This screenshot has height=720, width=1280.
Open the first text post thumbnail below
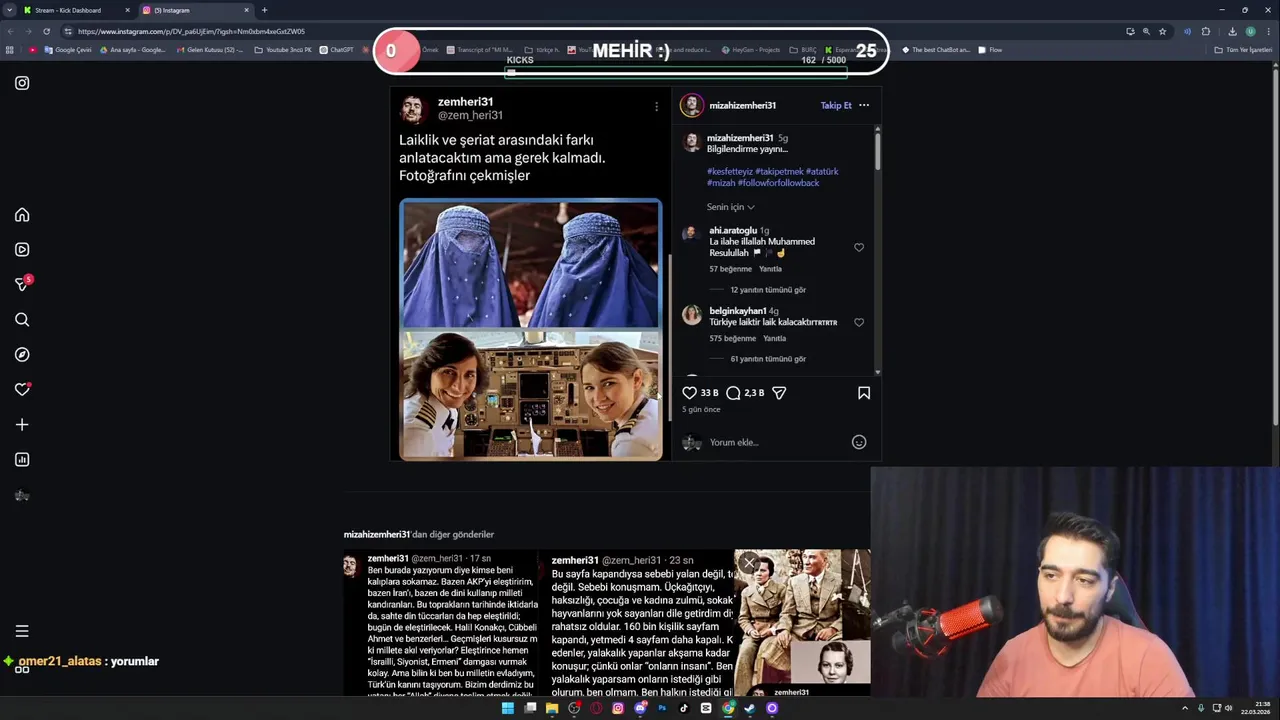440,622
